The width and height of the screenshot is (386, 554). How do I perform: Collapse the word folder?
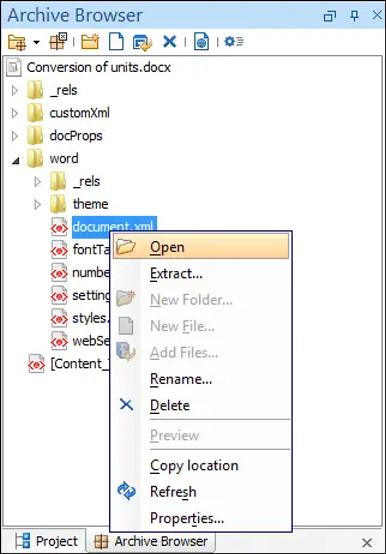tap(15, 160)
